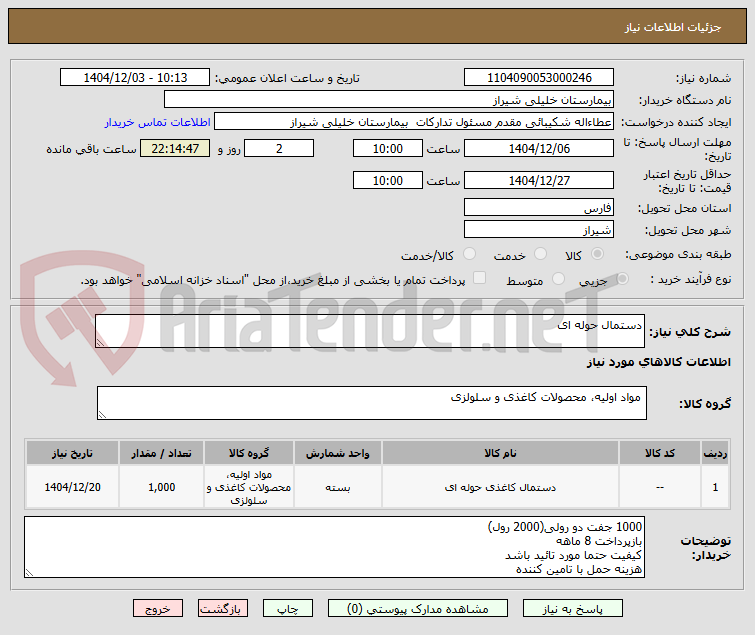
Task: Click the quantity cell 1,000
Action: 161,487
